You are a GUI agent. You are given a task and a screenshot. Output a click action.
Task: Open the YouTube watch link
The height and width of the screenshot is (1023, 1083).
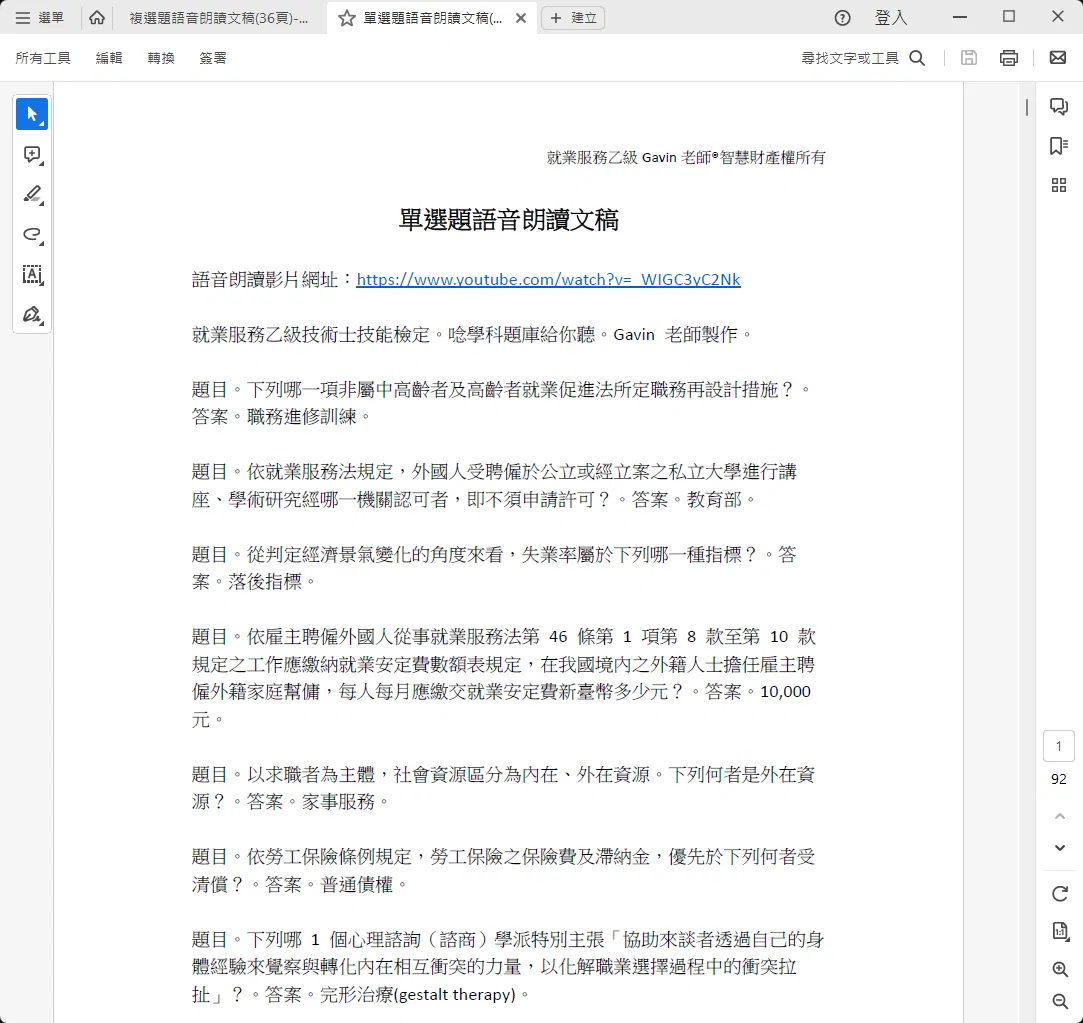[x=548, y=279]
